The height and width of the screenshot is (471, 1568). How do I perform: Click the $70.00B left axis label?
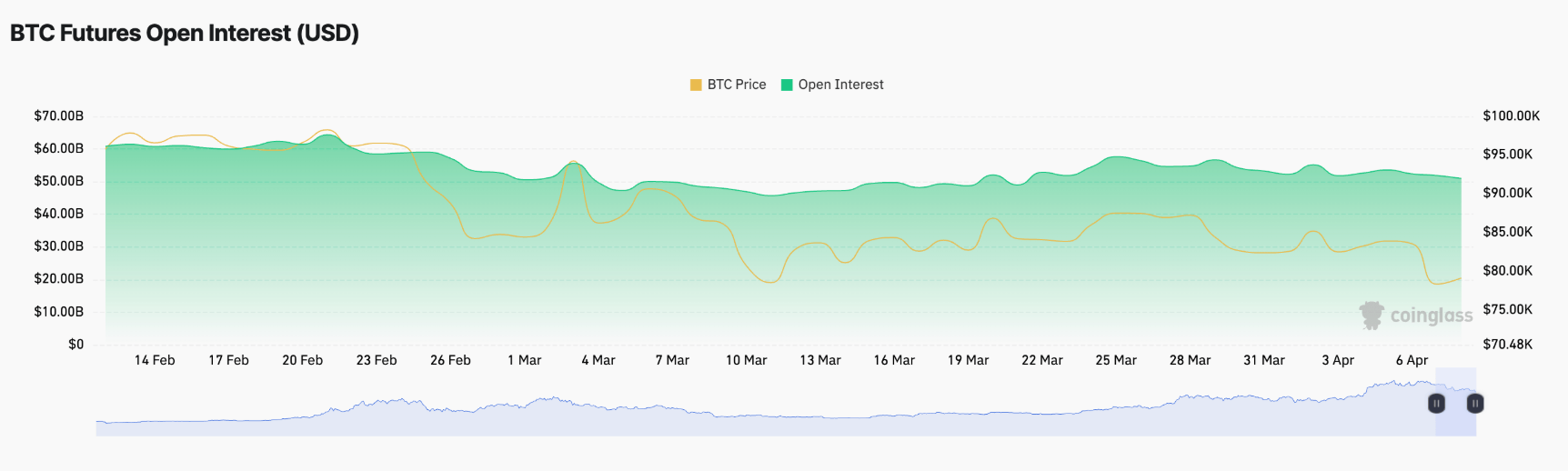pos(59,115)
